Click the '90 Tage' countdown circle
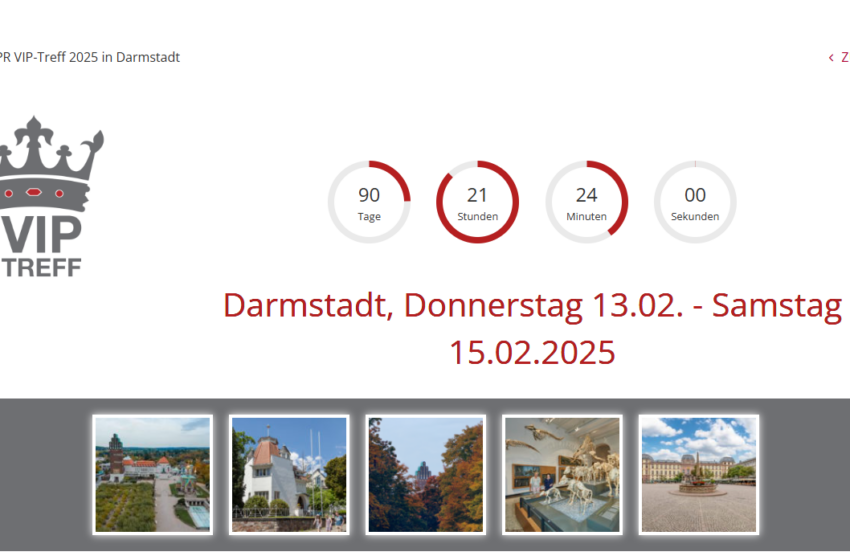Viewport: 850px width, 560px height. click(x=369, y=202)
